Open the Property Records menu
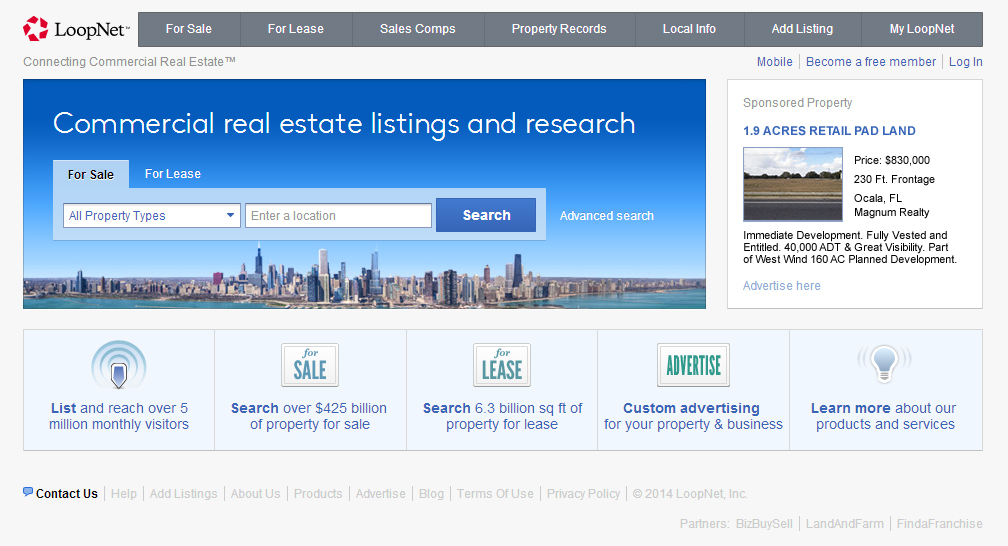The height and width of the screenshot is (546, 1008). 559,29
